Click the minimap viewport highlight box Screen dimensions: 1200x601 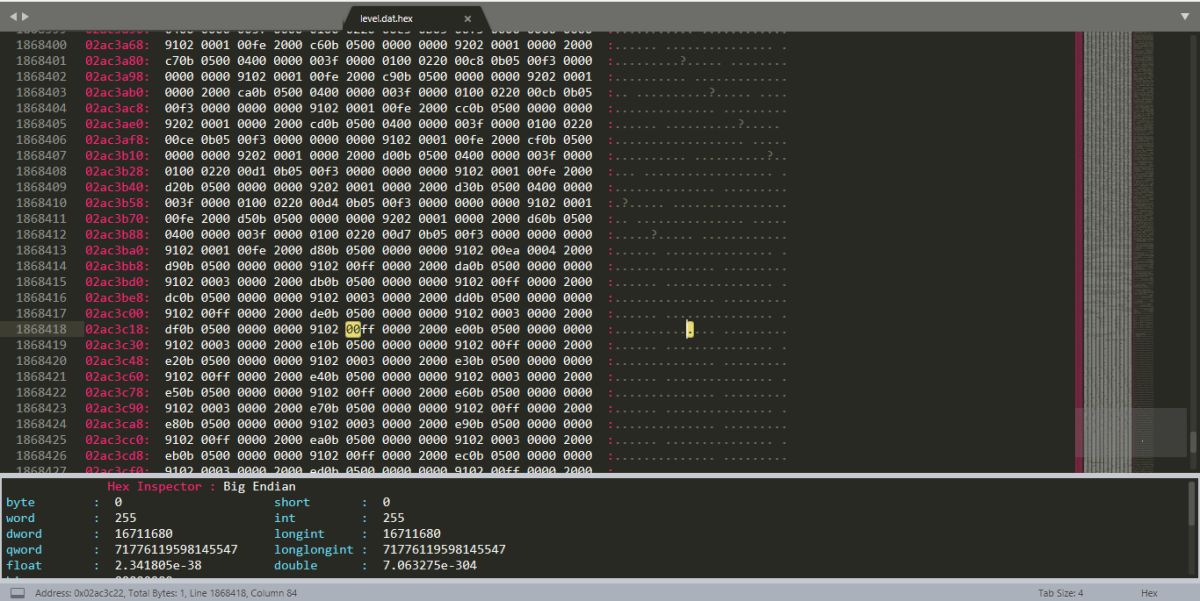(1131, 432)
